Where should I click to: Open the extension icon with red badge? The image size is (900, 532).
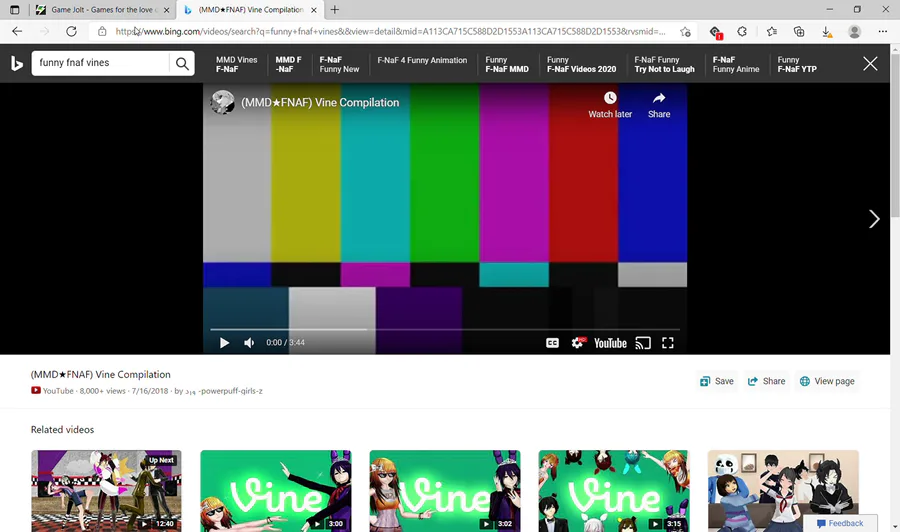tap(715, 32)
